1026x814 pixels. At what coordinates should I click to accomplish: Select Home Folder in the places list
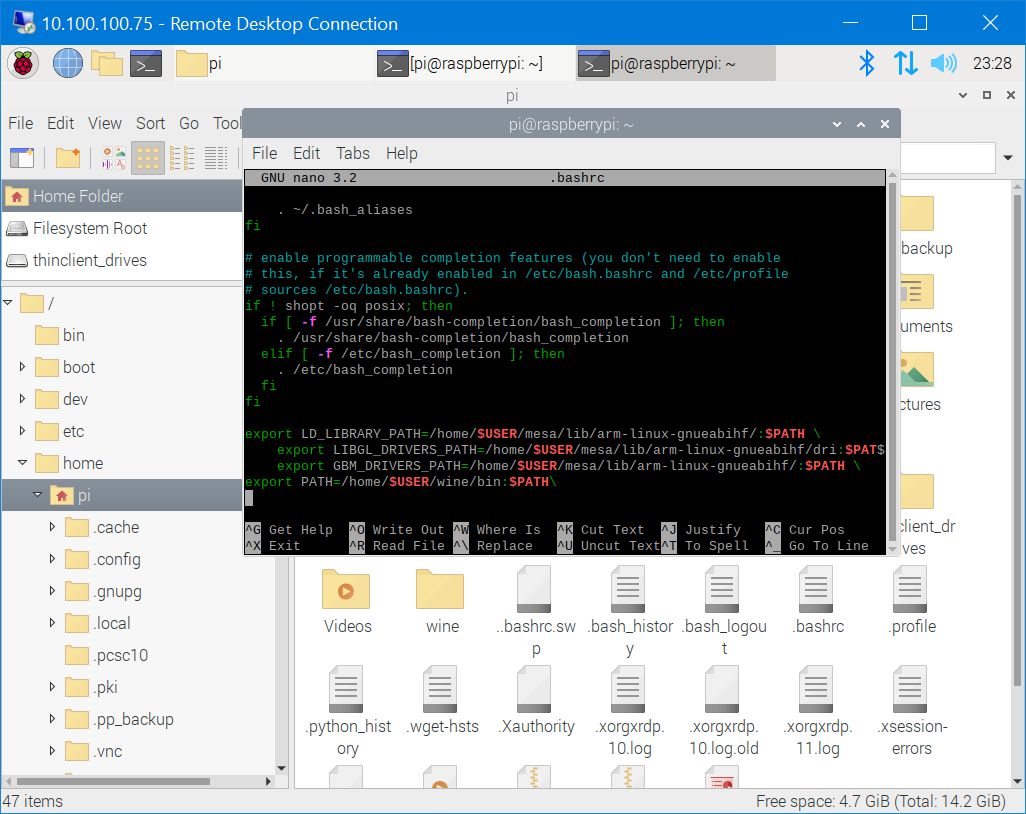(78, 196)
